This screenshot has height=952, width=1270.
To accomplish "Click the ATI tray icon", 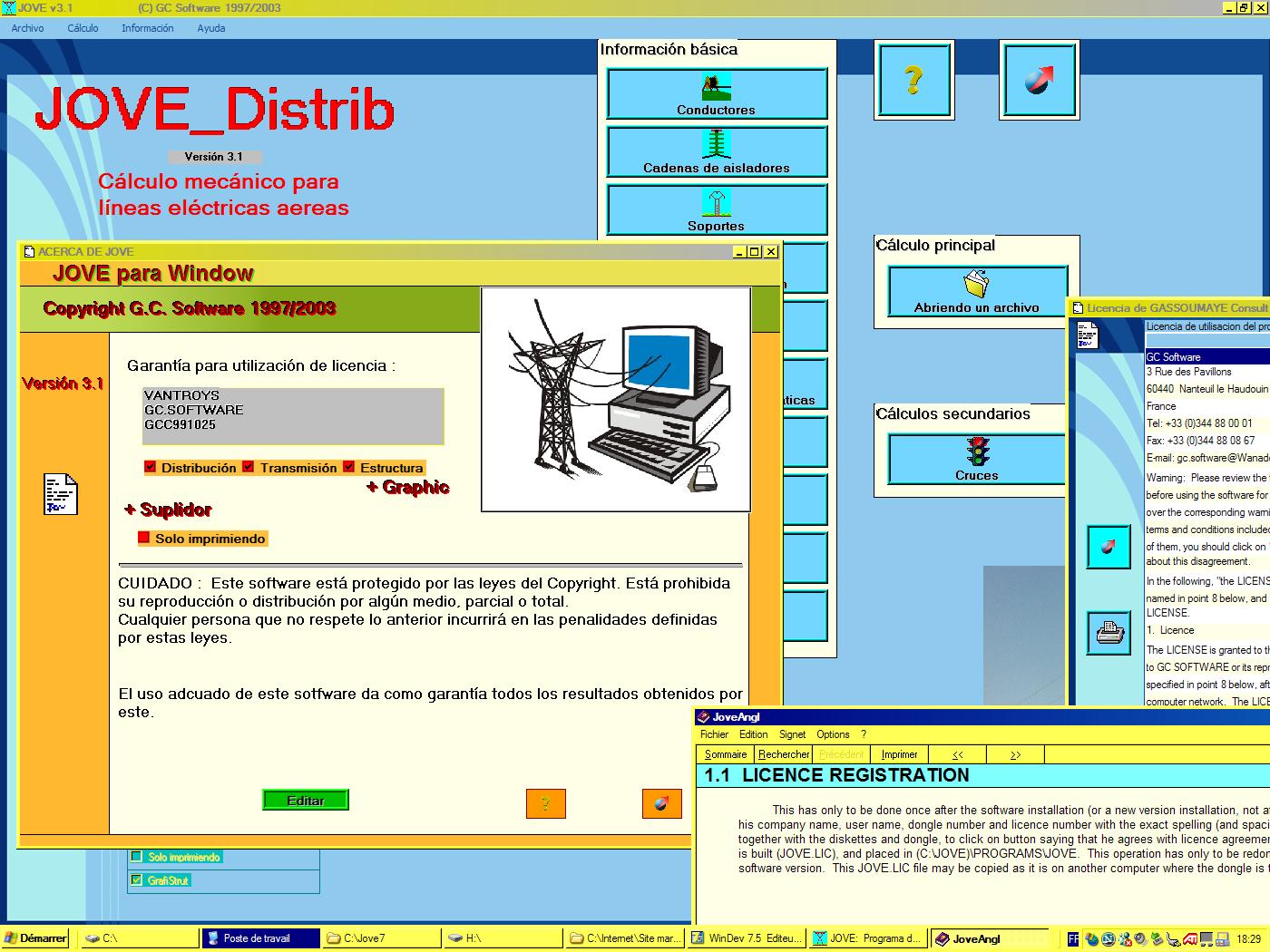I will click(1189, 938).
